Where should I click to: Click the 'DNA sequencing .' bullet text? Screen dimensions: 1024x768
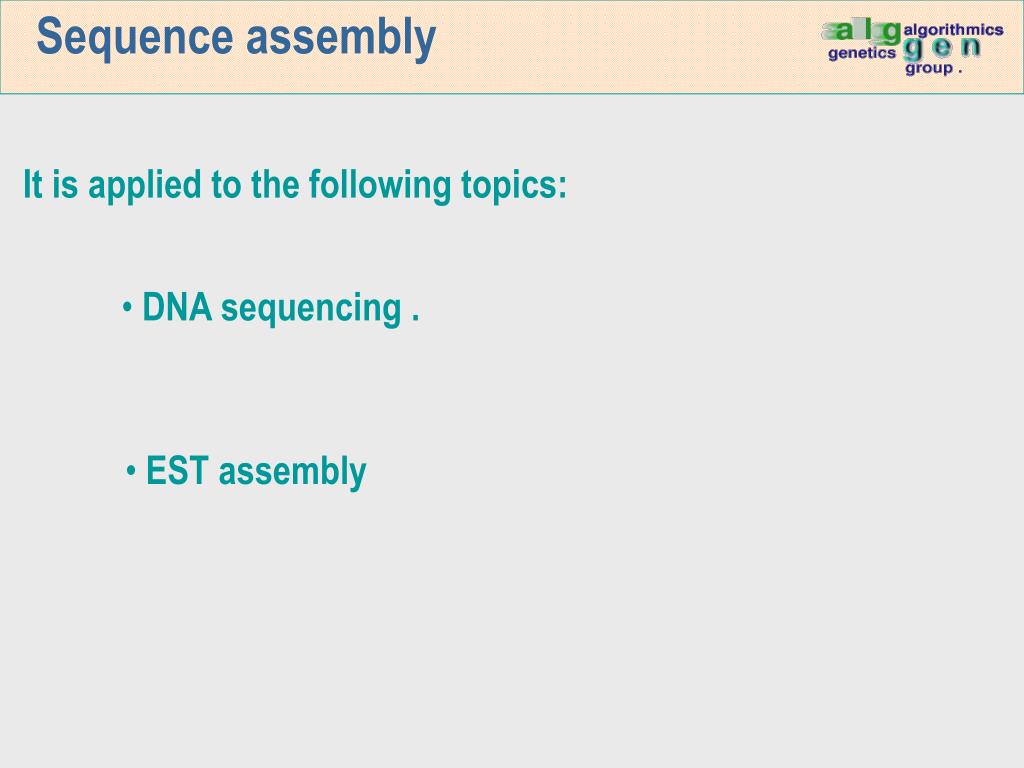coord(280,308)
